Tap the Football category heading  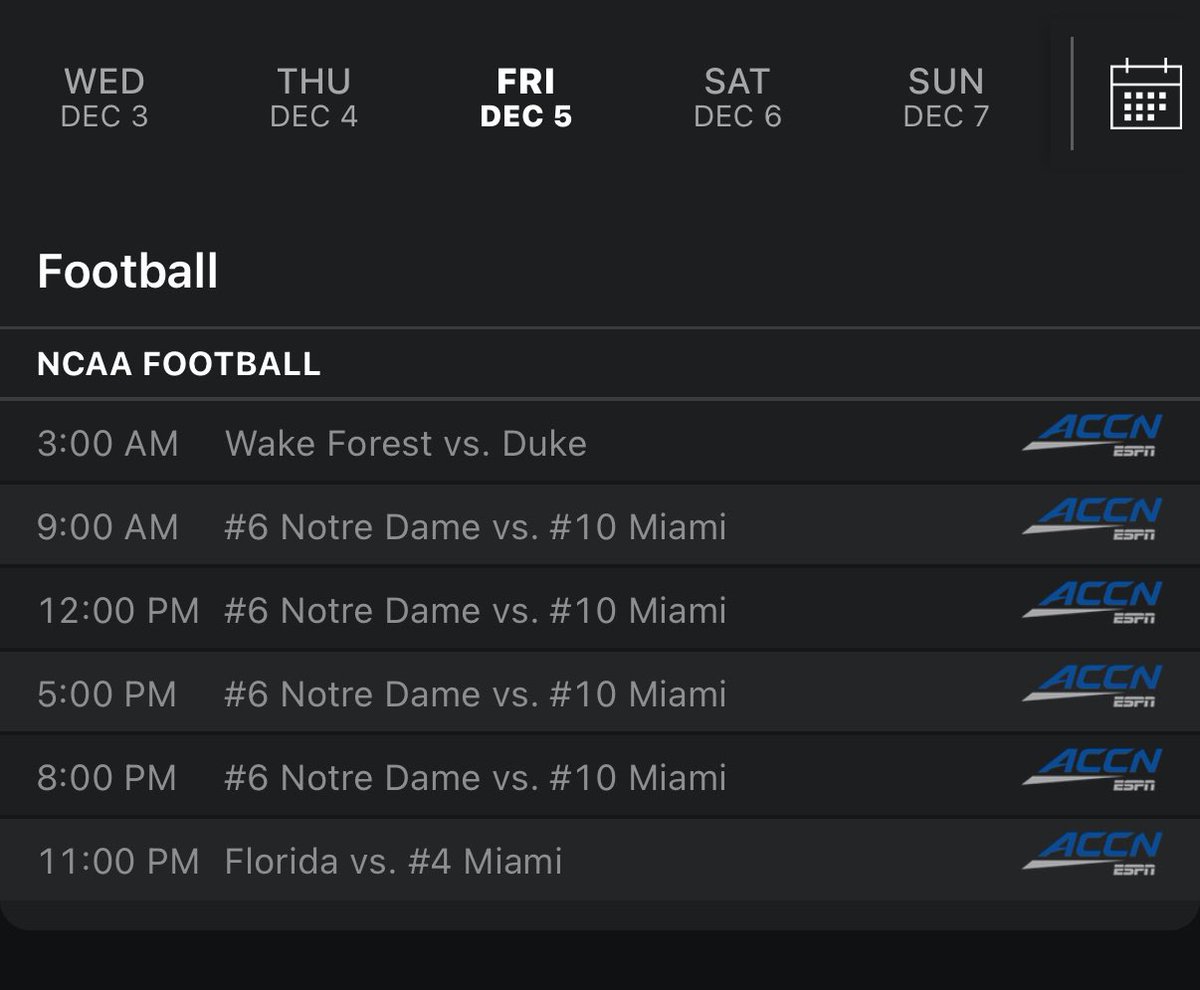(x=127, y=271)
